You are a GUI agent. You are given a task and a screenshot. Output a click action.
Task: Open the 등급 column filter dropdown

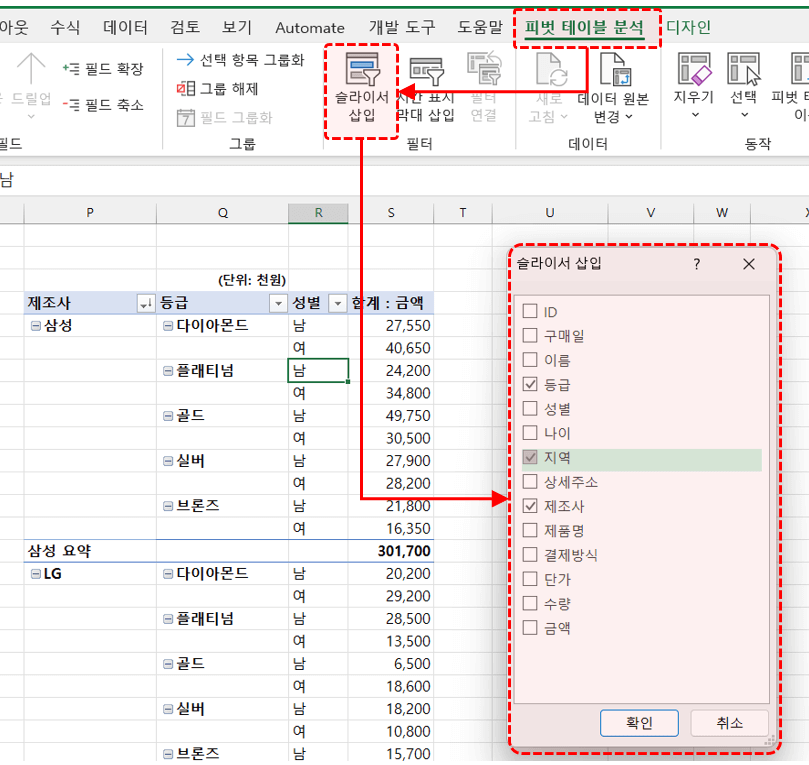tap(278, 303)
